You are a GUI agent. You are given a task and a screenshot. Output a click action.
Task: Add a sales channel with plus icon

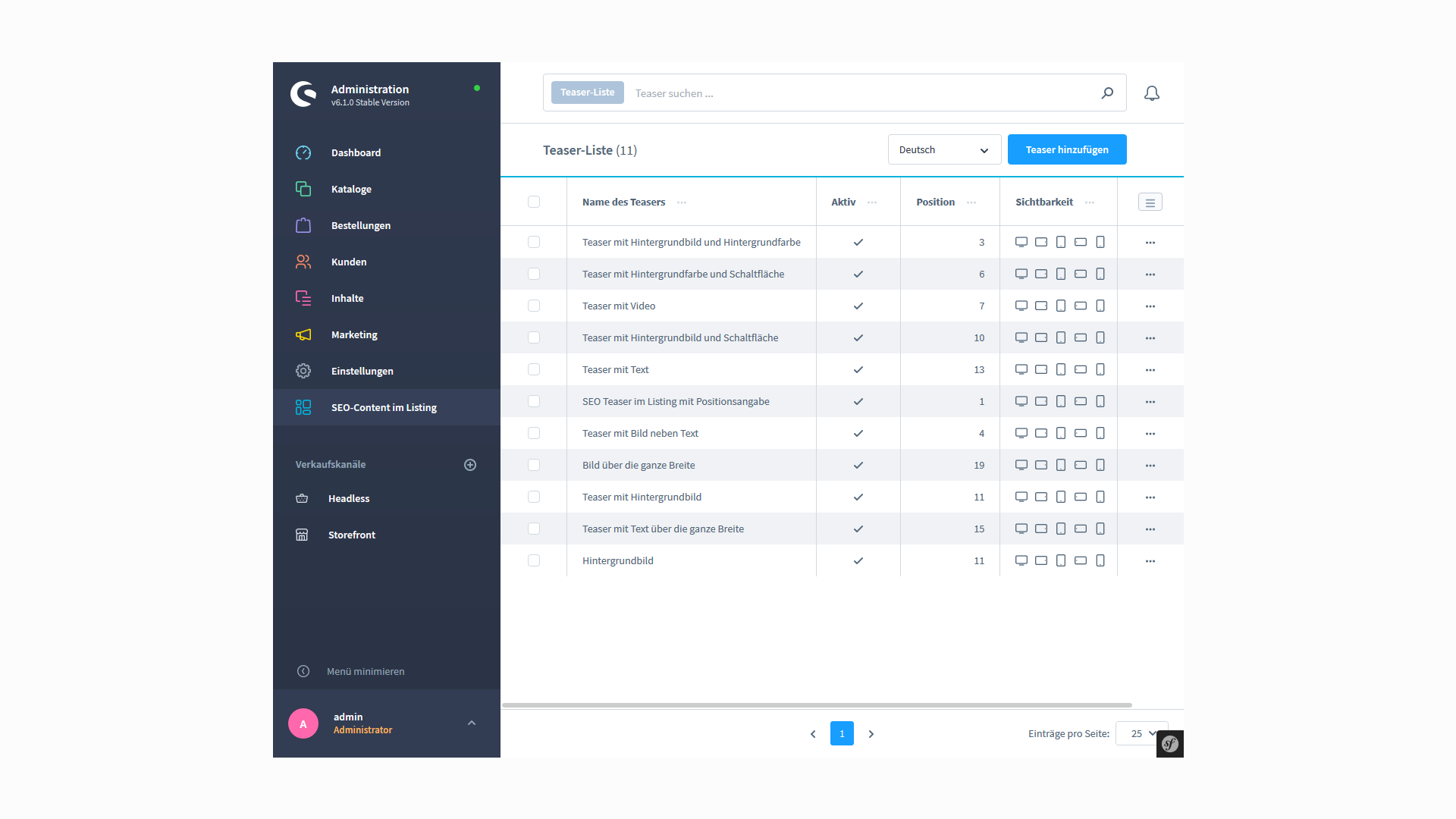pyautogui.click(x=470, y=465)
